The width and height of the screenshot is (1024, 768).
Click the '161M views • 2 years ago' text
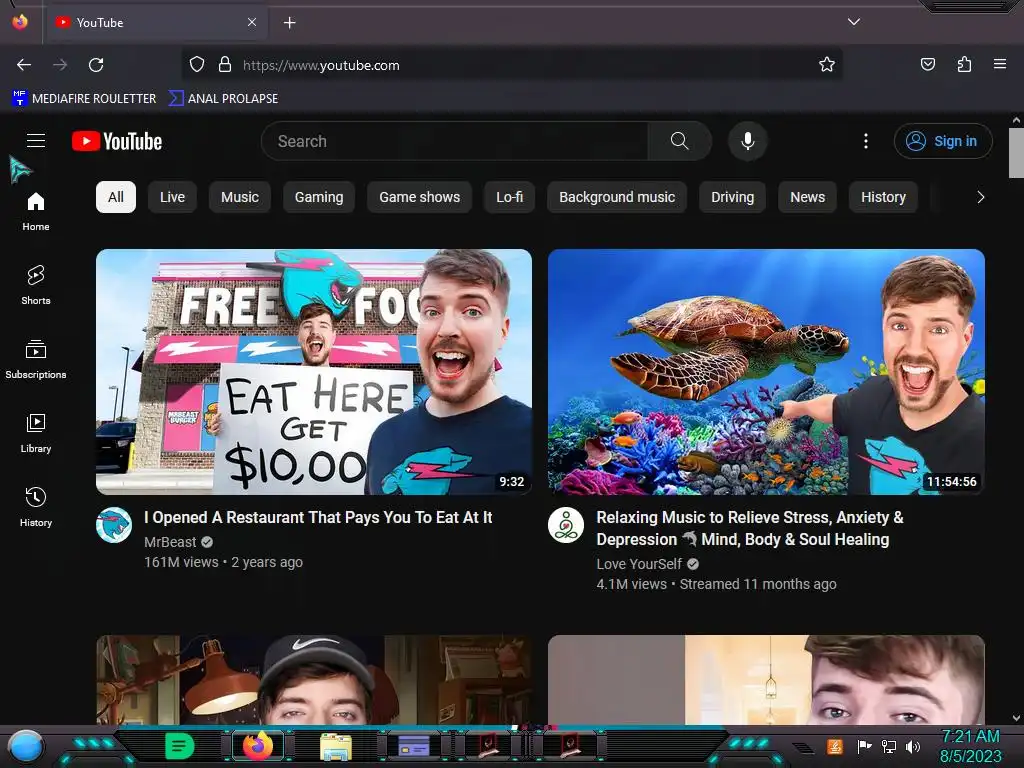pyautogui.click(x=223, y=562)
